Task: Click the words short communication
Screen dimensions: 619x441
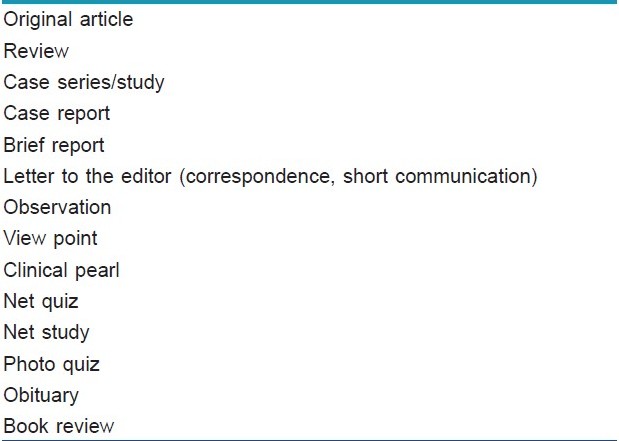Action: click(x=437, y=176)
